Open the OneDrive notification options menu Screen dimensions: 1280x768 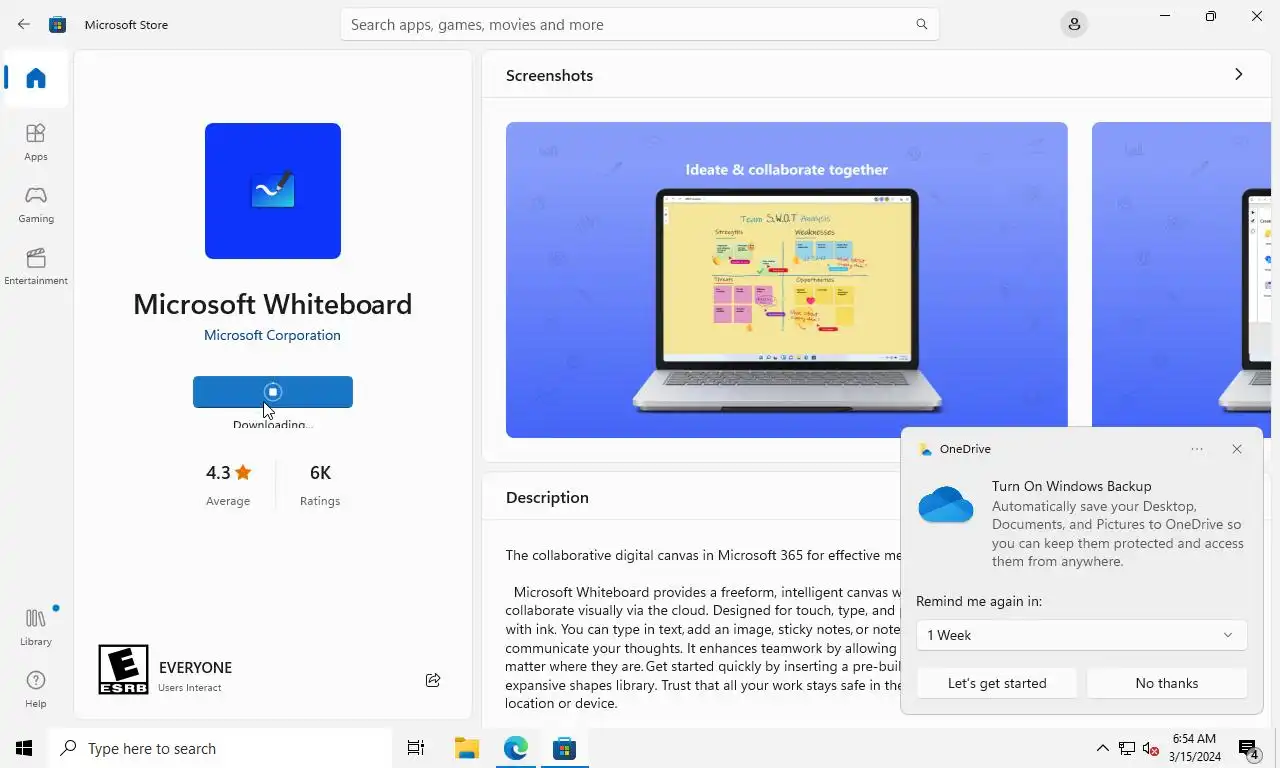(1197, 449)
